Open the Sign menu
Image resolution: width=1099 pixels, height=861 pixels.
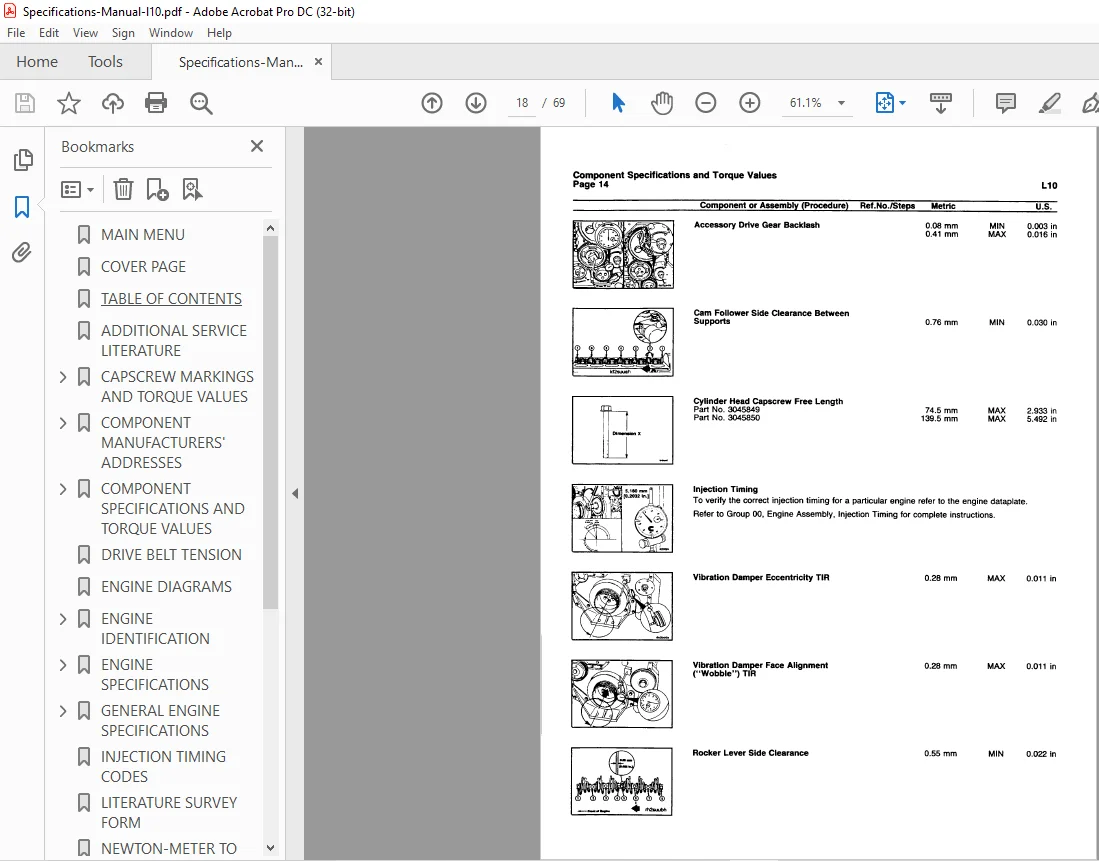click(x=123, y=33)
